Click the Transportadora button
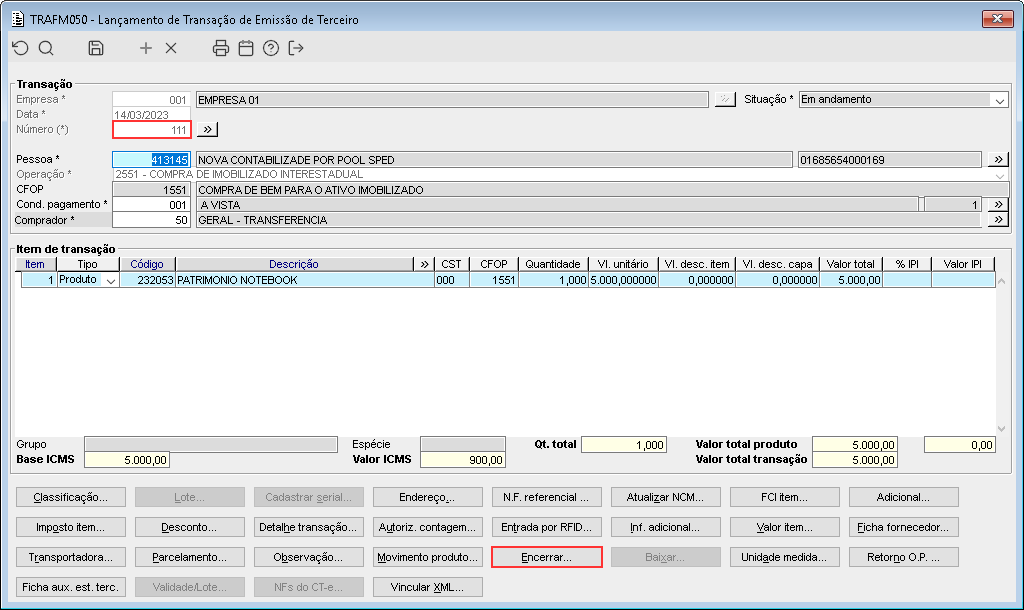Screen dimensions: 1024x610 [71, 557]
